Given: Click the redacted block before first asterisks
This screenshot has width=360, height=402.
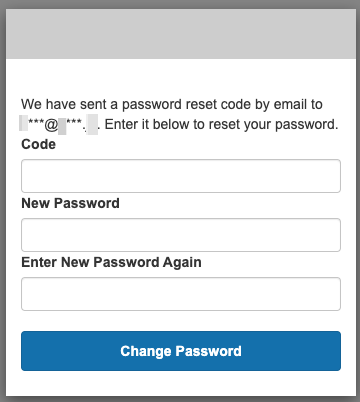Looking at the screenshot, I should click(x=24, y=123).
